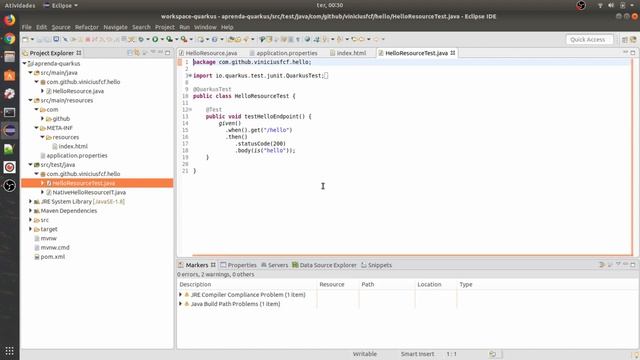Click the External Tools run icon
This screenshot has height=360, width=640.
184,39
